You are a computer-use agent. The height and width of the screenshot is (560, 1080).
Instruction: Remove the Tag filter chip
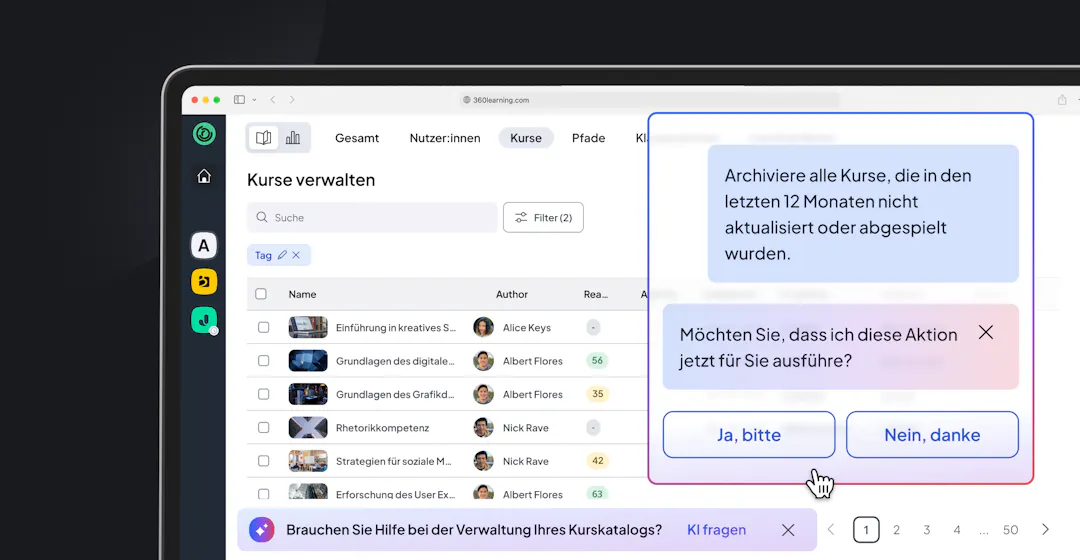tap(296, 255)
